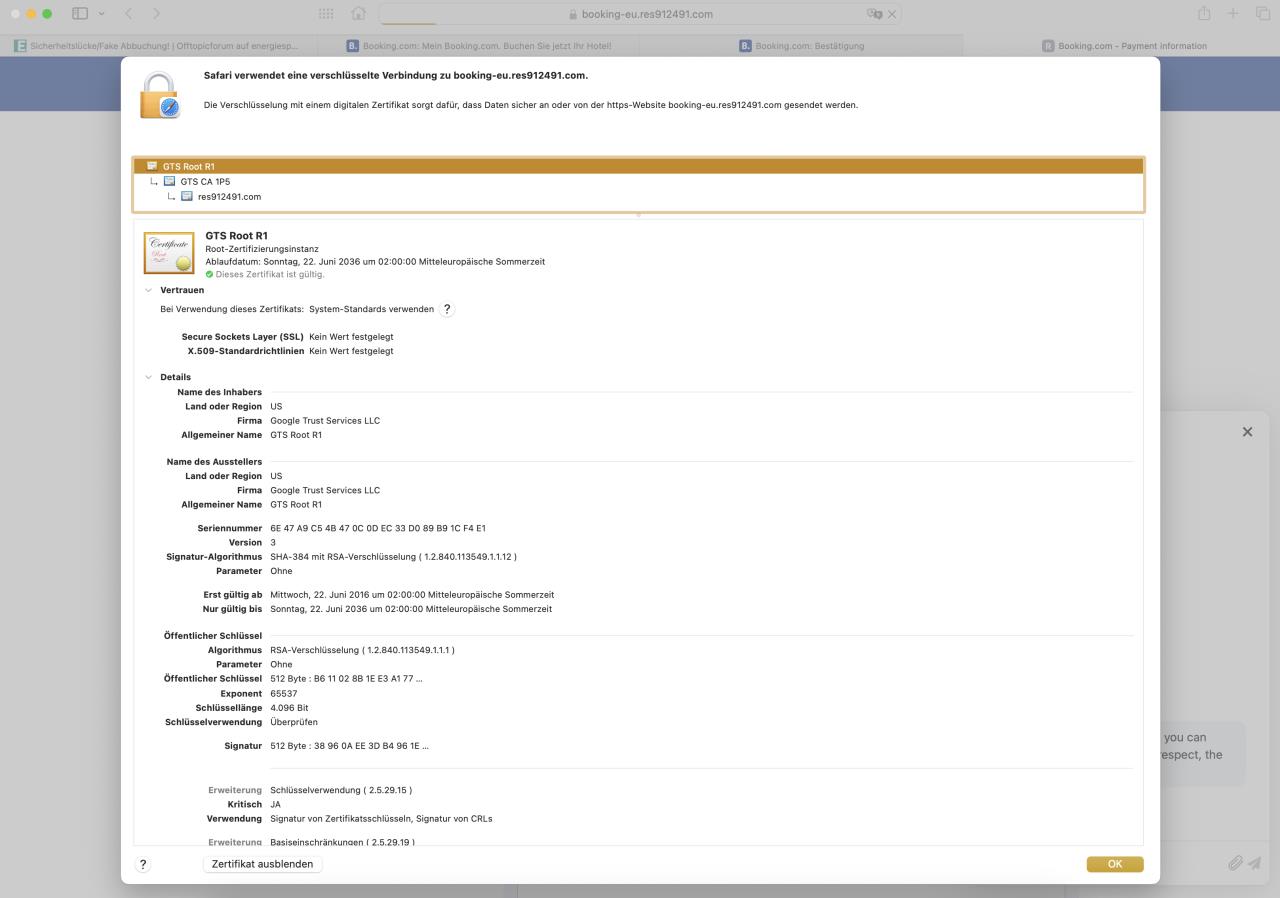Go forward with the toolbar arrow
Image resolution: width=1280 pixels, height=898 pixels.
point(156,13)
